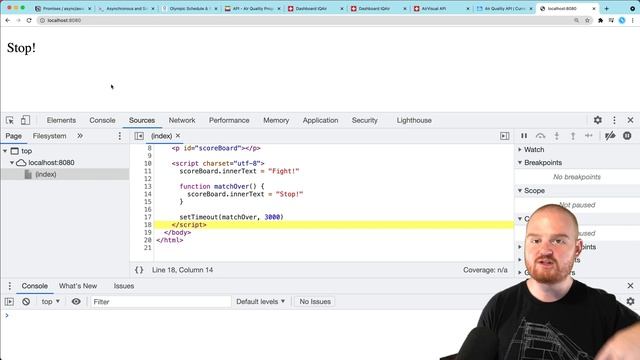Select the Filesystem navigator tab
The height and width of the screenshot is (360, 640).
[49, 136]
